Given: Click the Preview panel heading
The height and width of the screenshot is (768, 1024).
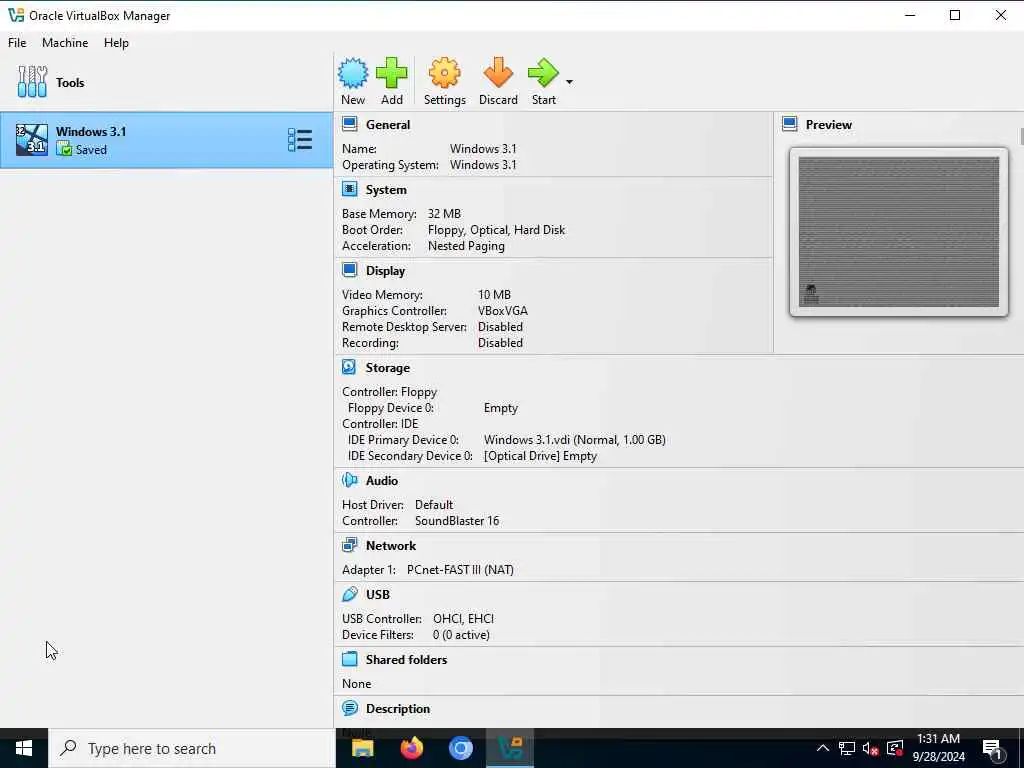Looking at the screenshot, I should coord(829,125).
